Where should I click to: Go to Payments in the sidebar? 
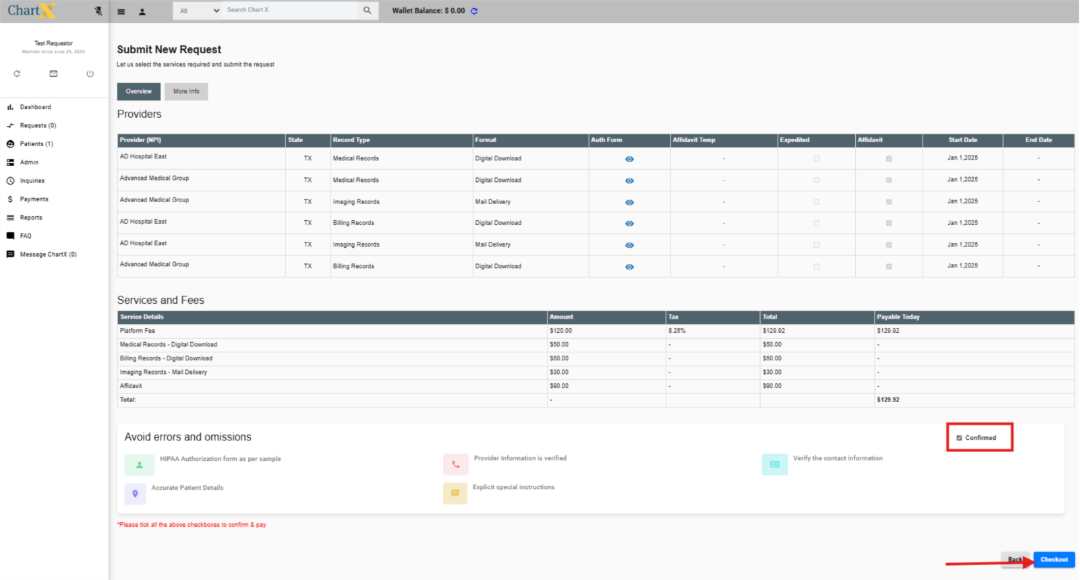point(33,199)
